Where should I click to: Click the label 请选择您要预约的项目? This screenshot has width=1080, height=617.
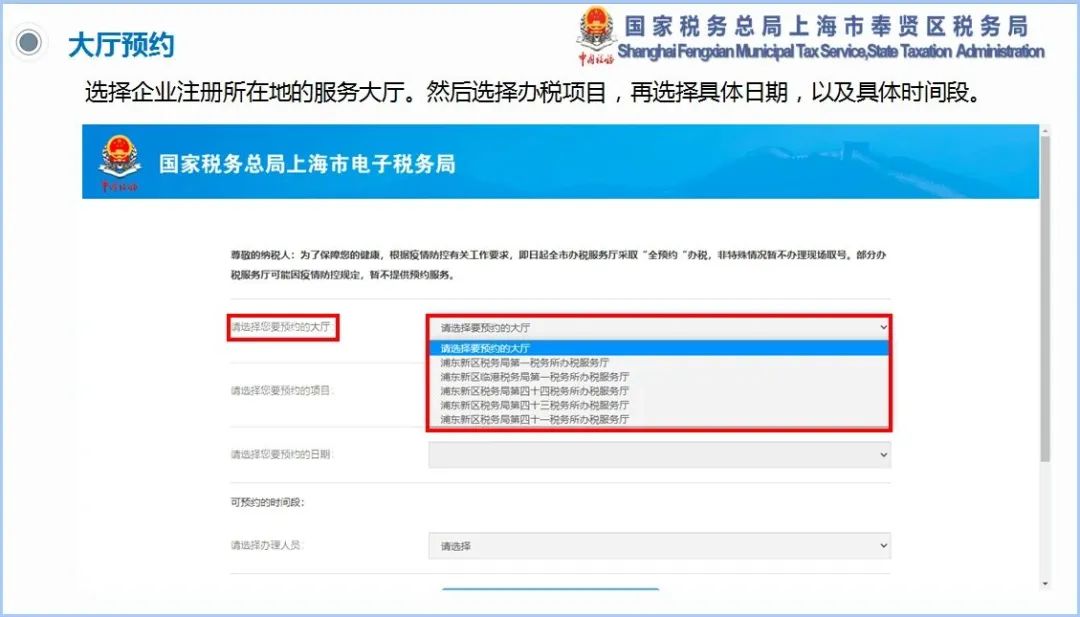(282, 391)
